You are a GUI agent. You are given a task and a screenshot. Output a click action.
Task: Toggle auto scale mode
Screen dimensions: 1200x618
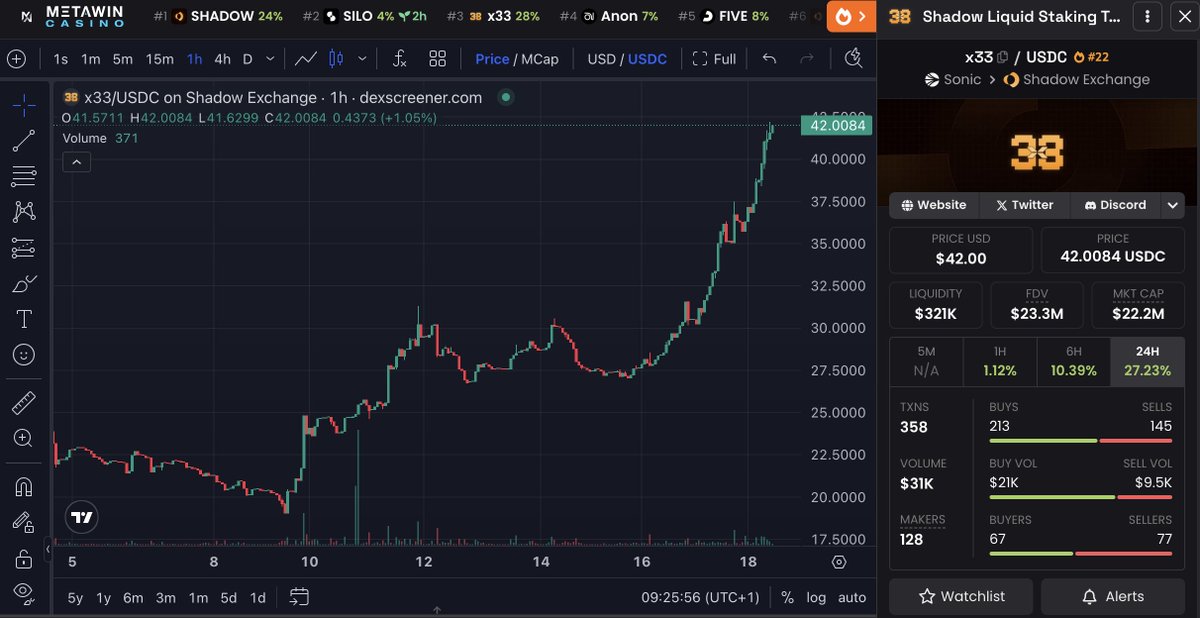tap(852, 597)
